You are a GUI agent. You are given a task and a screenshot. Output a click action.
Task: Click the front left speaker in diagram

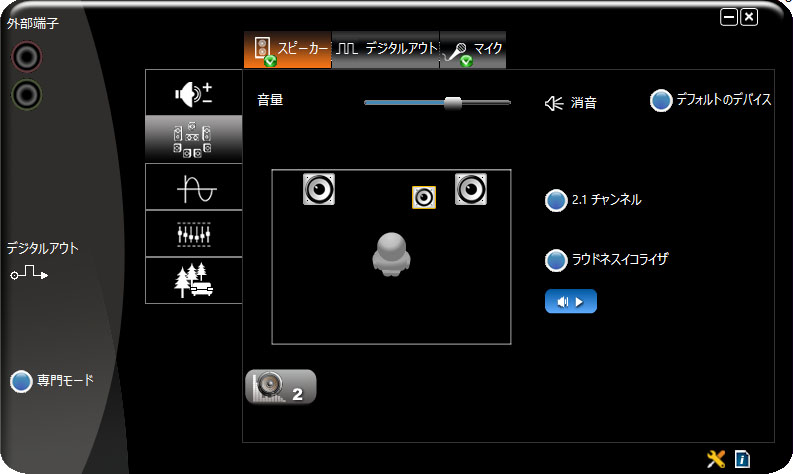click(319, 189)
